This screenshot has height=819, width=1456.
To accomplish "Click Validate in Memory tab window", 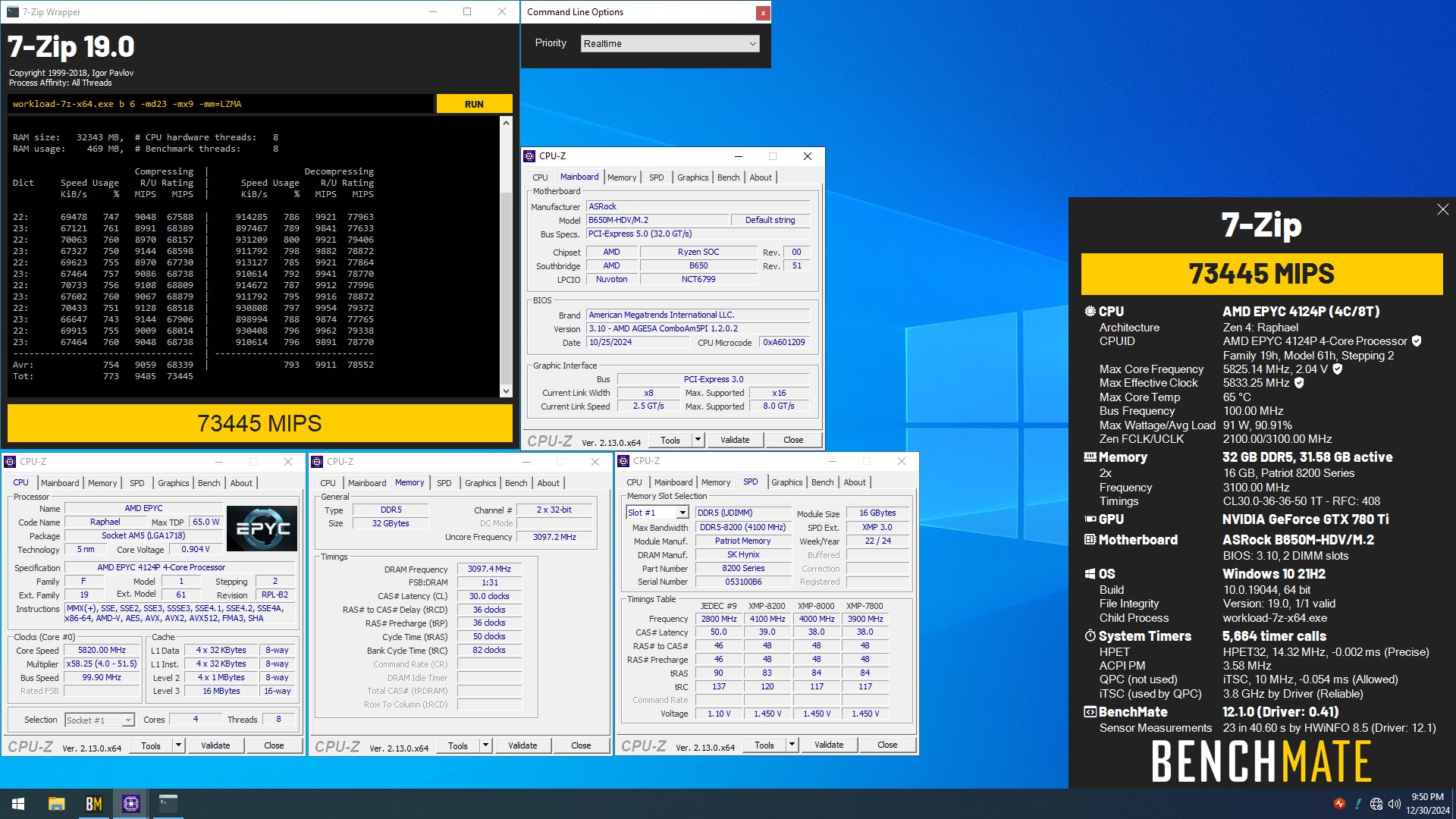I will [x=522, y=745].
